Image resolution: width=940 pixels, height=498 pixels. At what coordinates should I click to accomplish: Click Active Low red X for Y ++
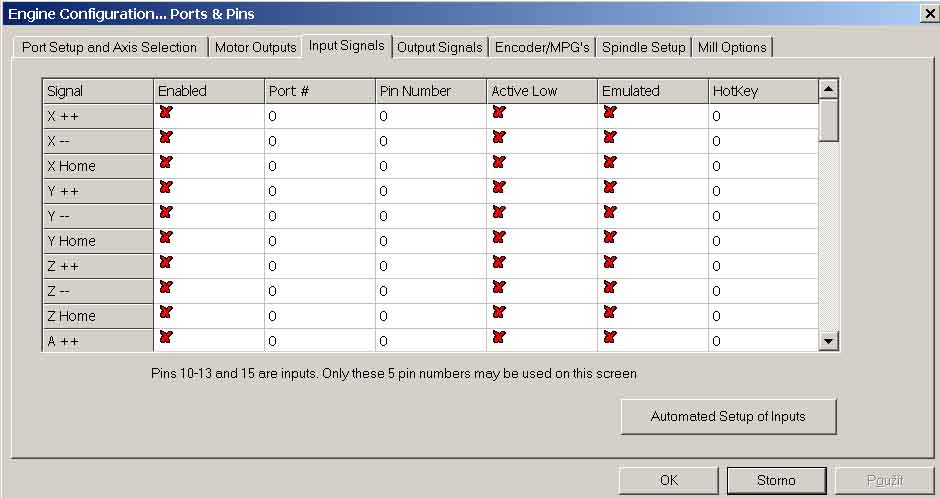[x=499, y=188]
